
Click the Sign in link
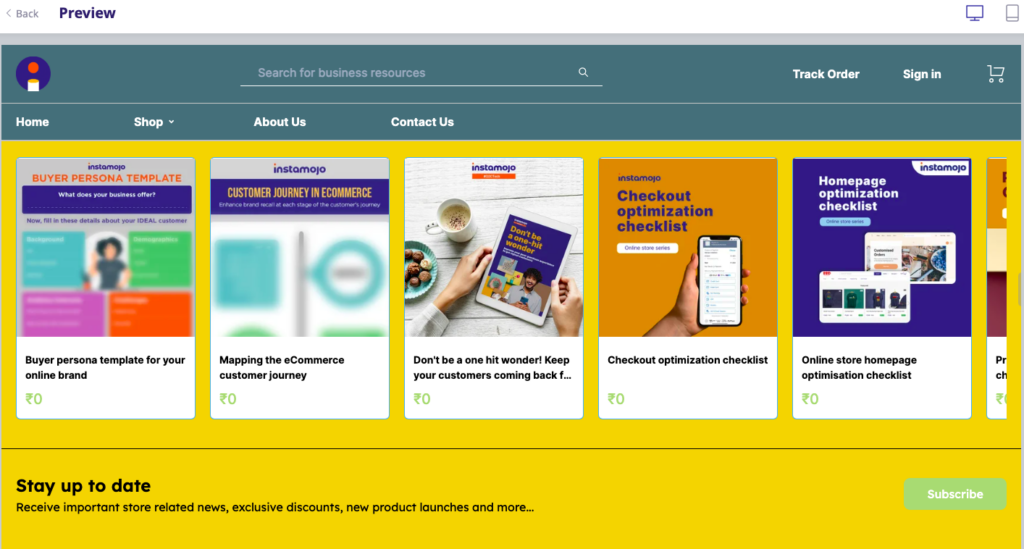pyautogui.click(x=921, y=74)
